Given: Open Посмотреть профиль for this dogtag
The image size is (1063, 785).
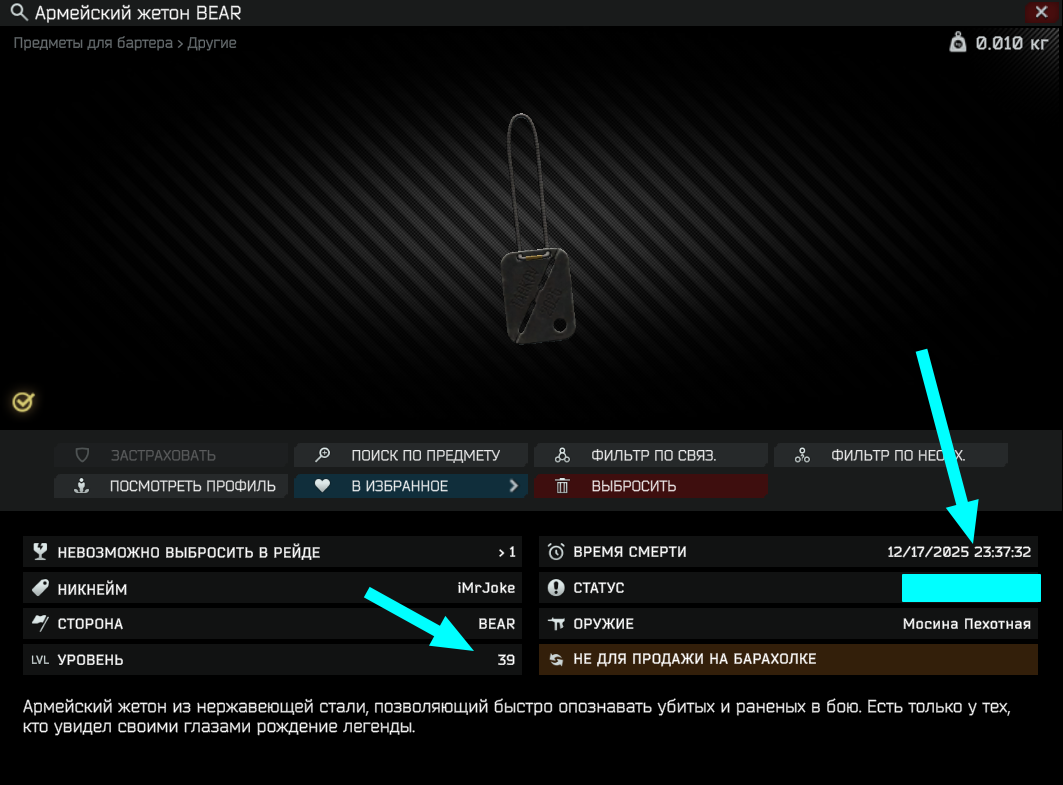Looking at the screenshot, I should point(171,486).
